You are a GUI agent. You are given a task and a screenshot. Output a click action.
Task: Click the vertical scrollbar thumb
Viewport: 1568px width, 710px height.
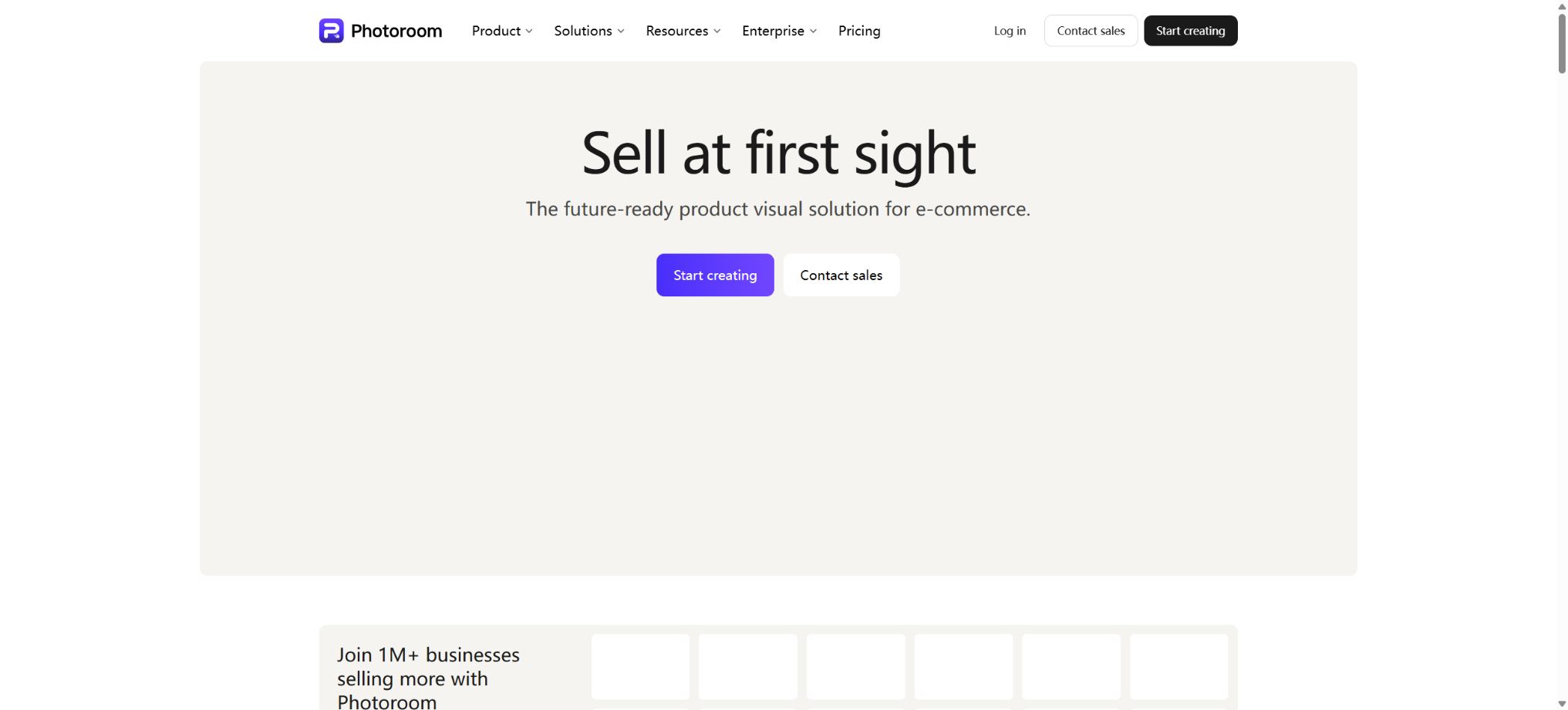1562,43
